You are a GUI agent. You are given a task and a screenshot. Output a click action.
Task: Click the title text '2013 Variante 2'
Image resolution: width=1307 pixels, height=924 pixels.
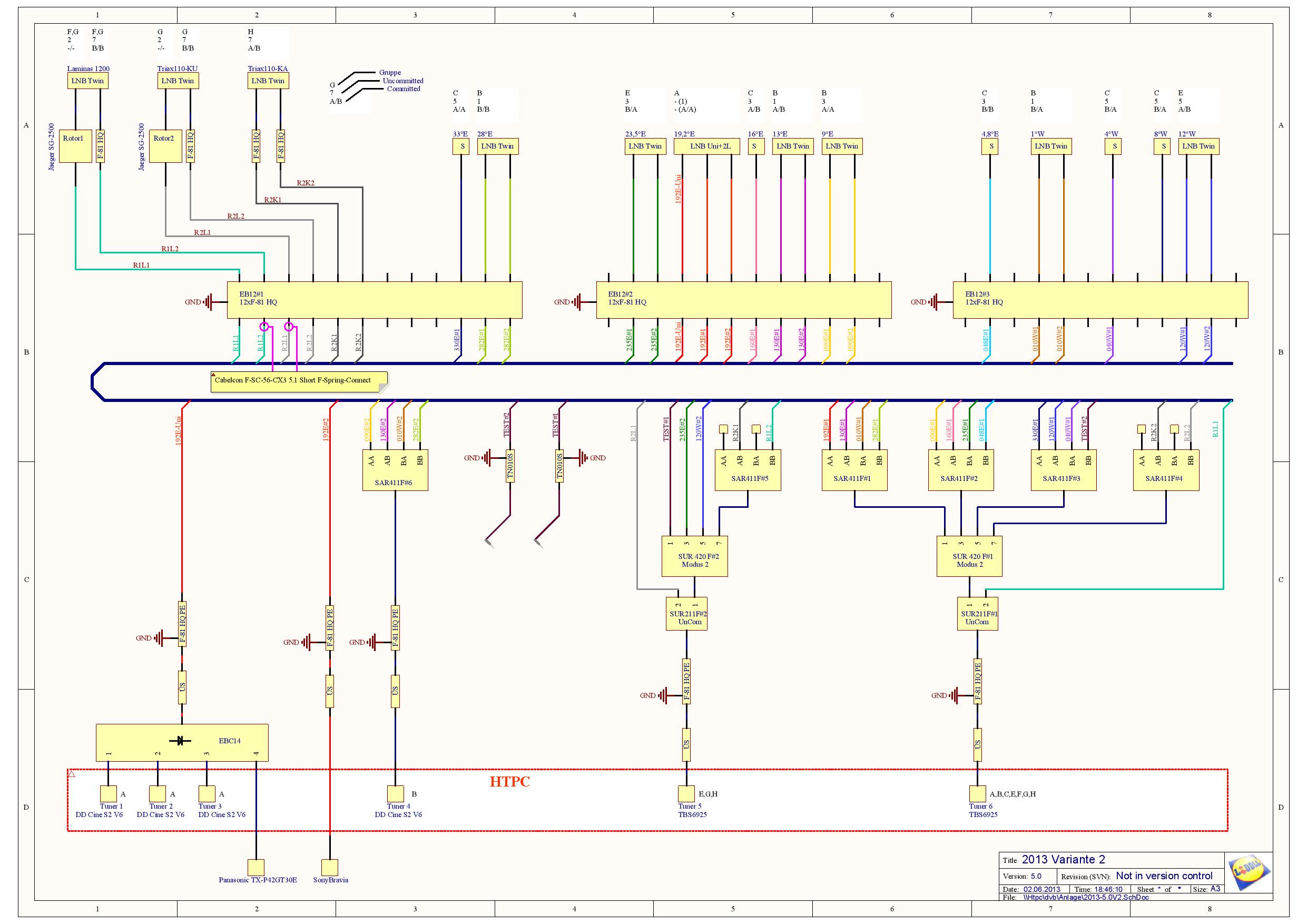pyautogui.click(x=1064, y=860)
